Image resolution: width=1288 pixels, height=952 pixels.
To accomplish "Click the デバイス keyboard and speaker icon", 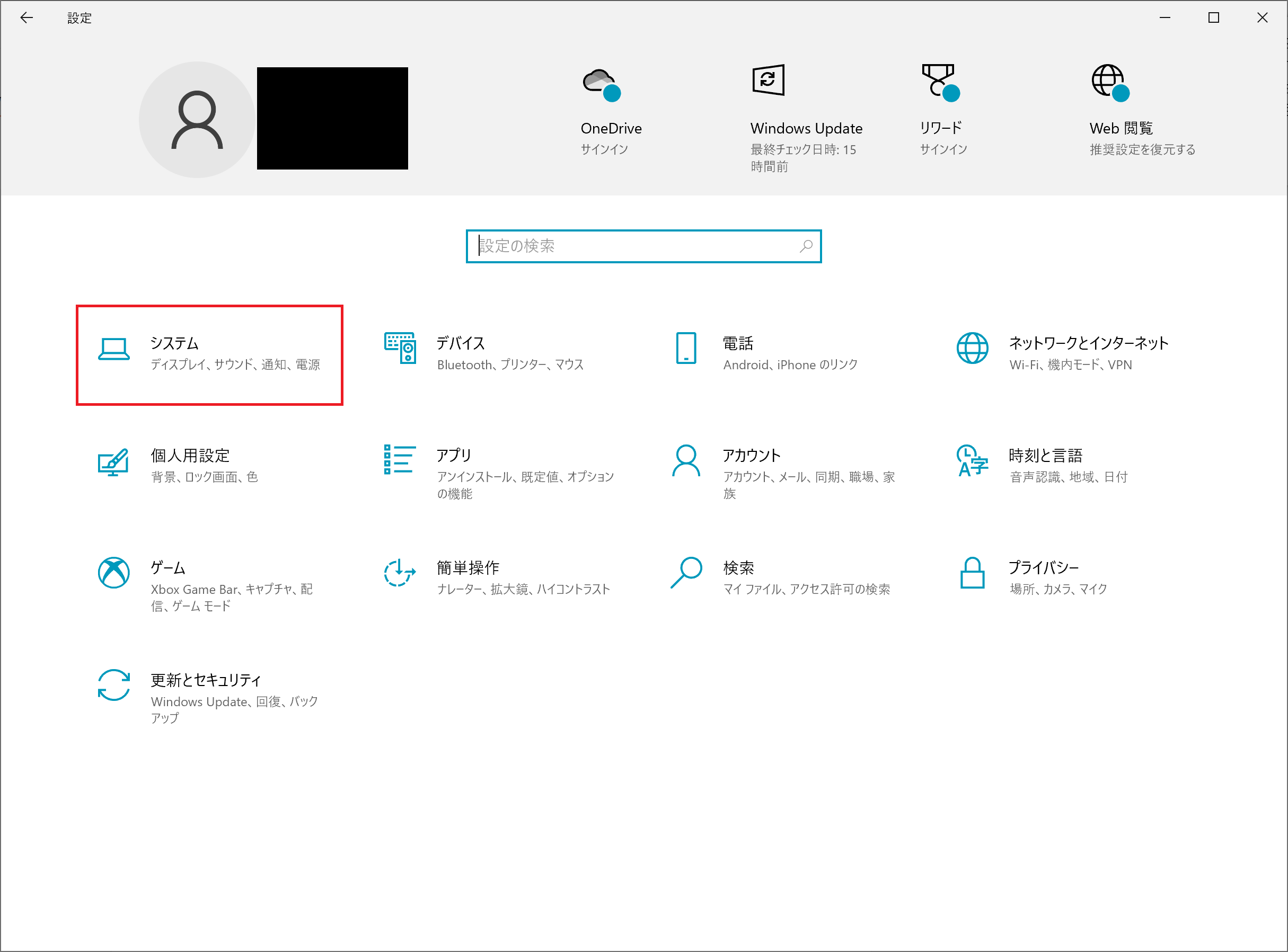I will coord(400,348).
